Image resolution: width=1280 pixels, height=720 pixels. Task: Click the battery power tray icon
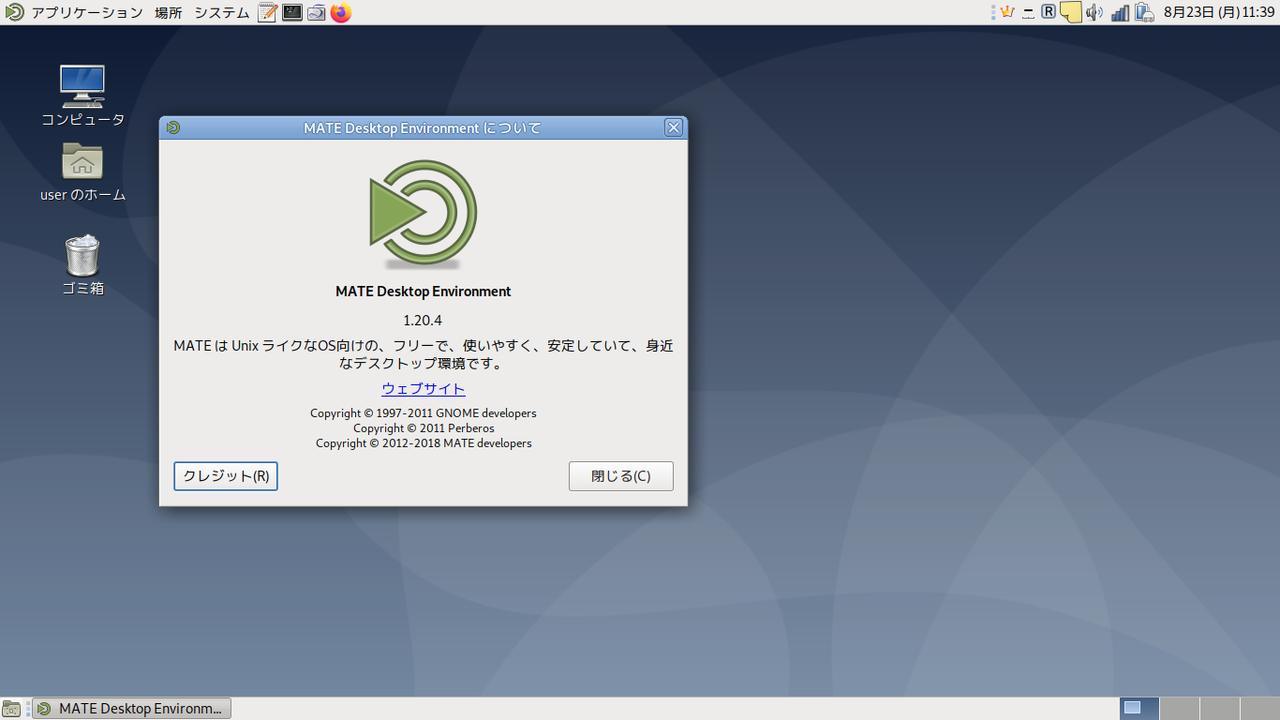(1144, 13)
